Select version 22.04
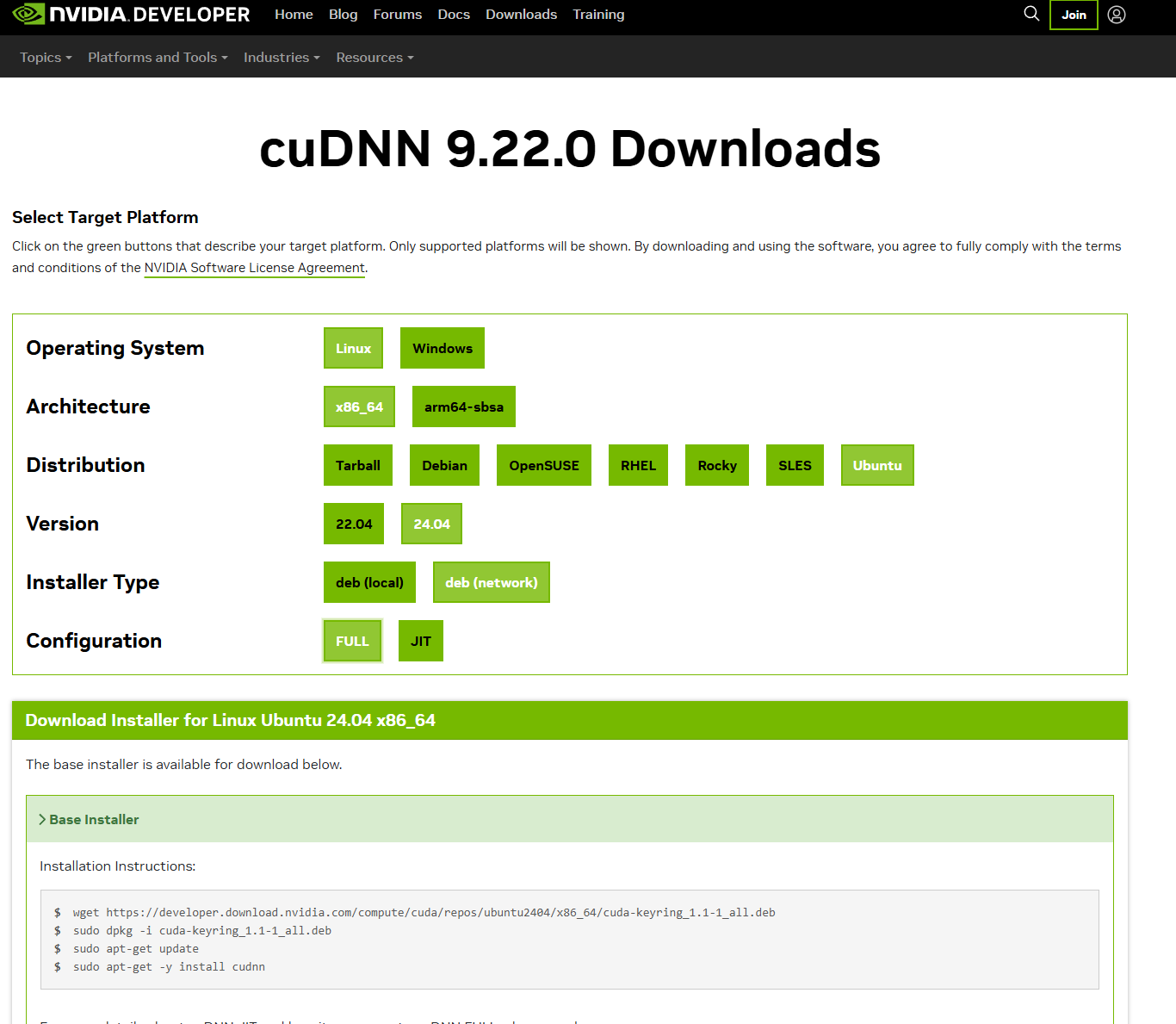The height and width of the screenshot is (1024, 1176). [354, 524]
